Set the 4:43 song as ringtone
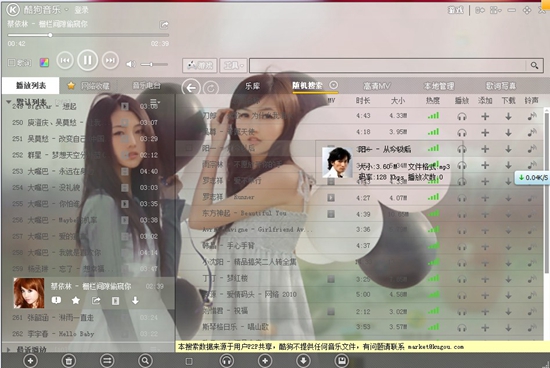 (x=532, y=116)
